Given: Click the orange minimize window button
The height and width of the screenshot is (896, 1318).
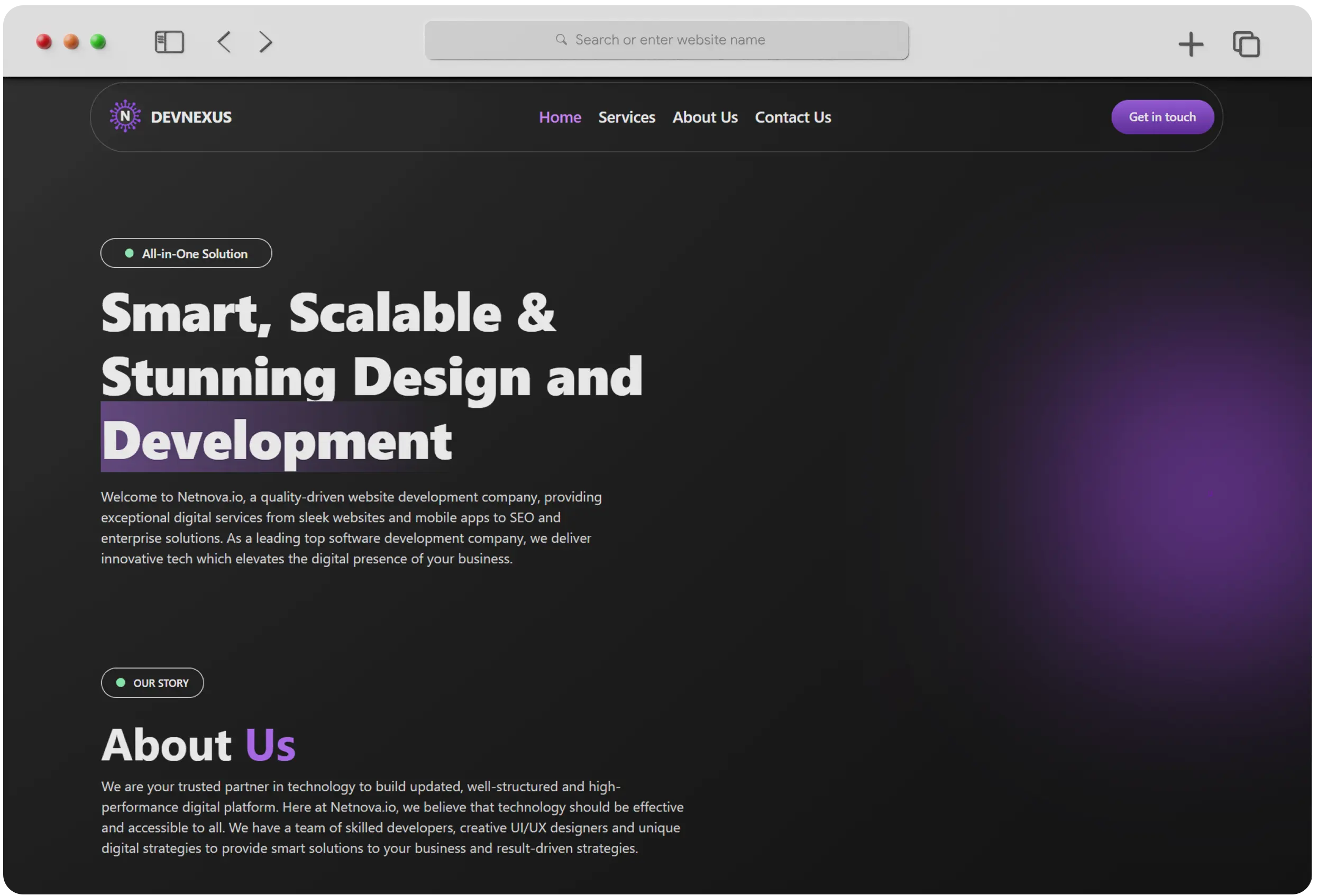Looking at the screenshot, I should coord(71,42).
